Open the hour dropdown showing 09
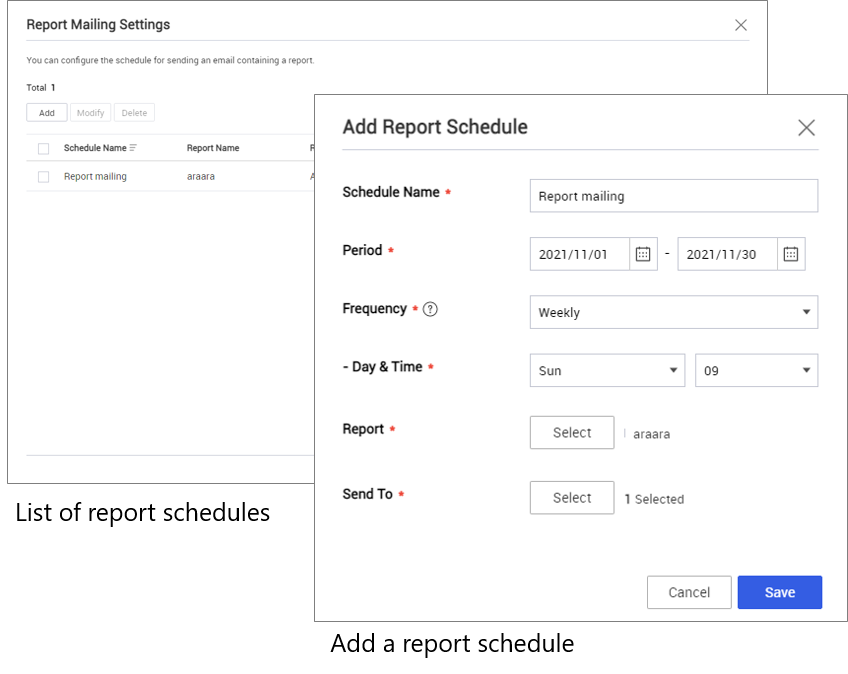Image resolution: width=848 pixels, height=674 pixels. 756,370
